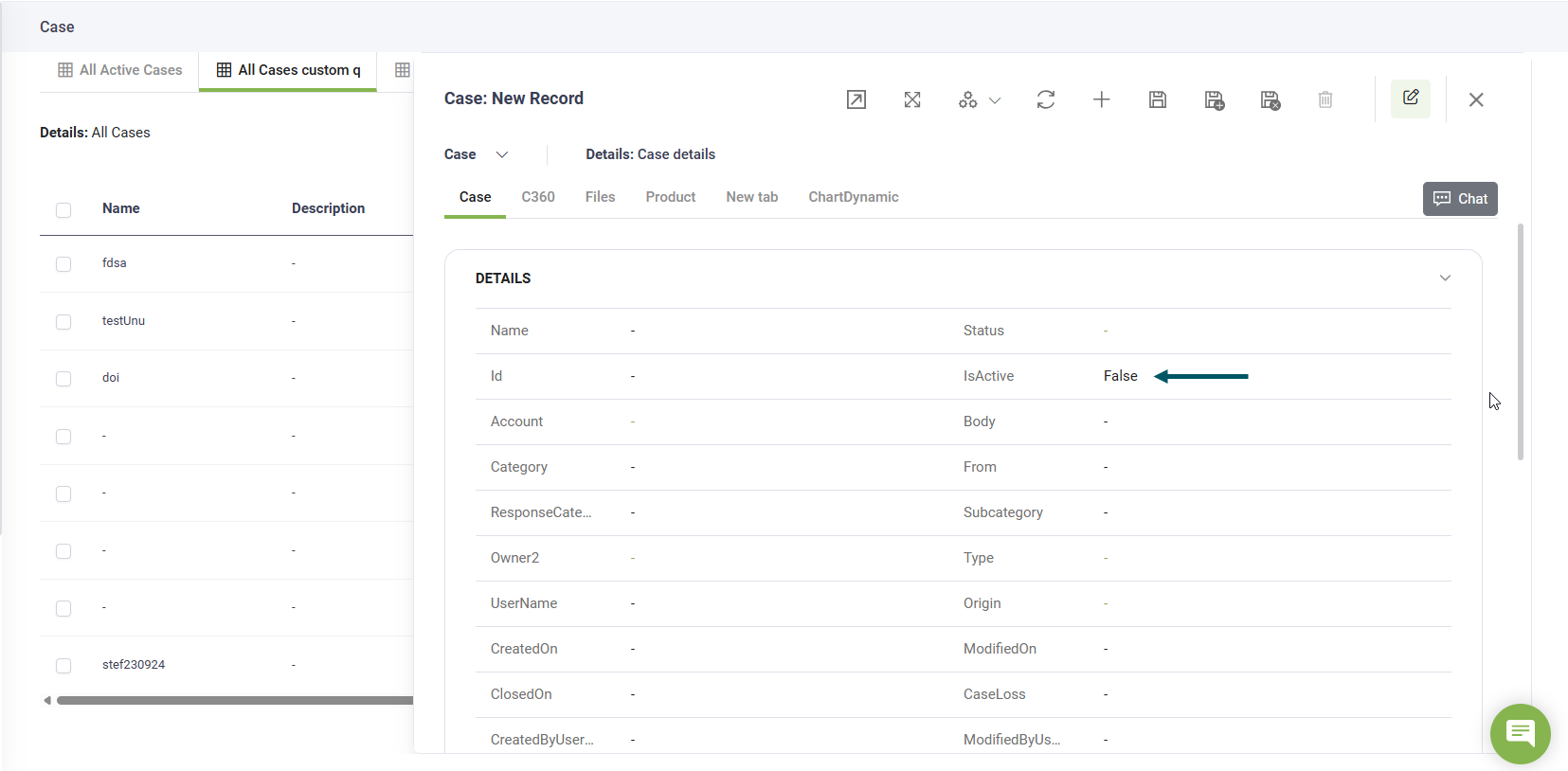The image size is (1568, 771).
Task: Click the save and new icon
Action: [1214, 99]
